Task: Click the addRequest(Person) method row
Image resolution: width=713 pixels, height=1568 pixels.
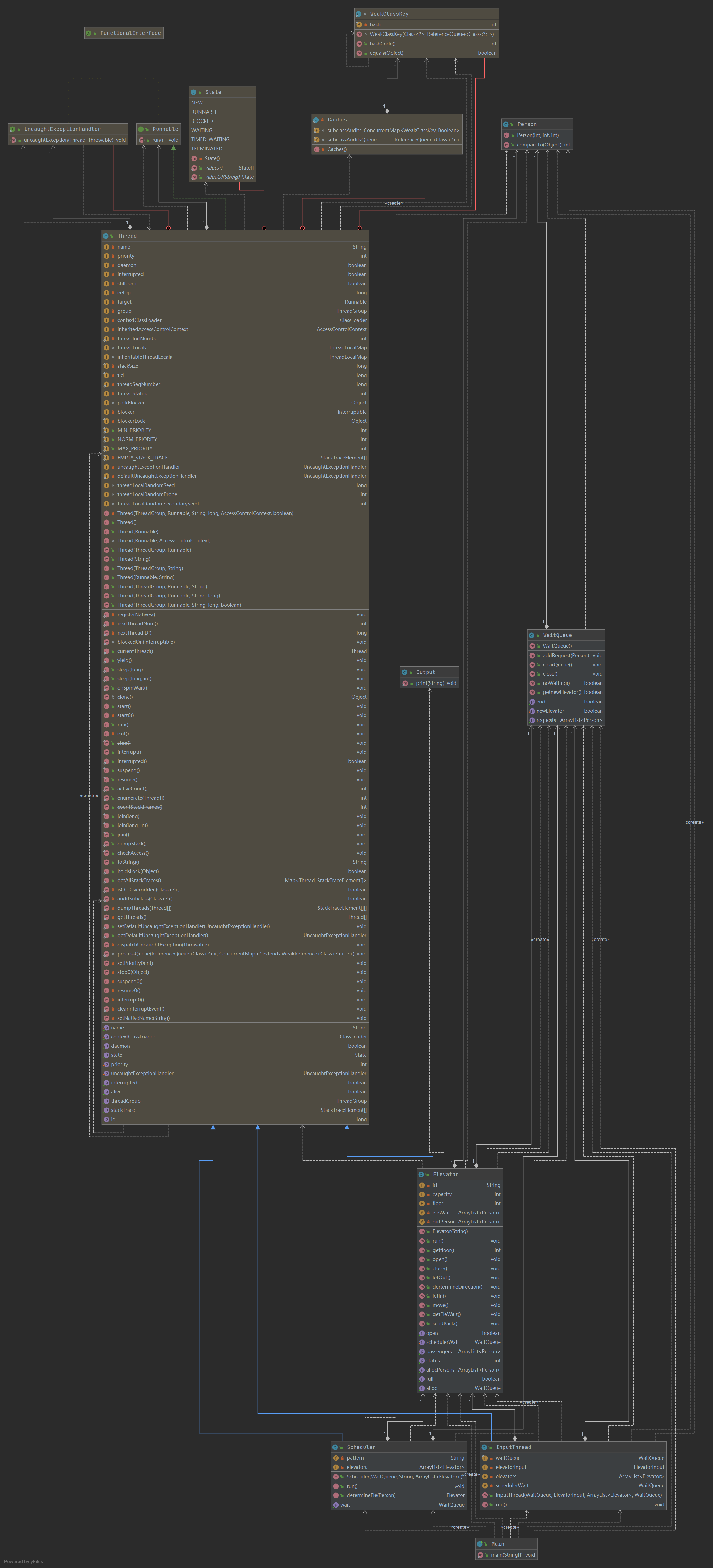Action: pos(565,656)
